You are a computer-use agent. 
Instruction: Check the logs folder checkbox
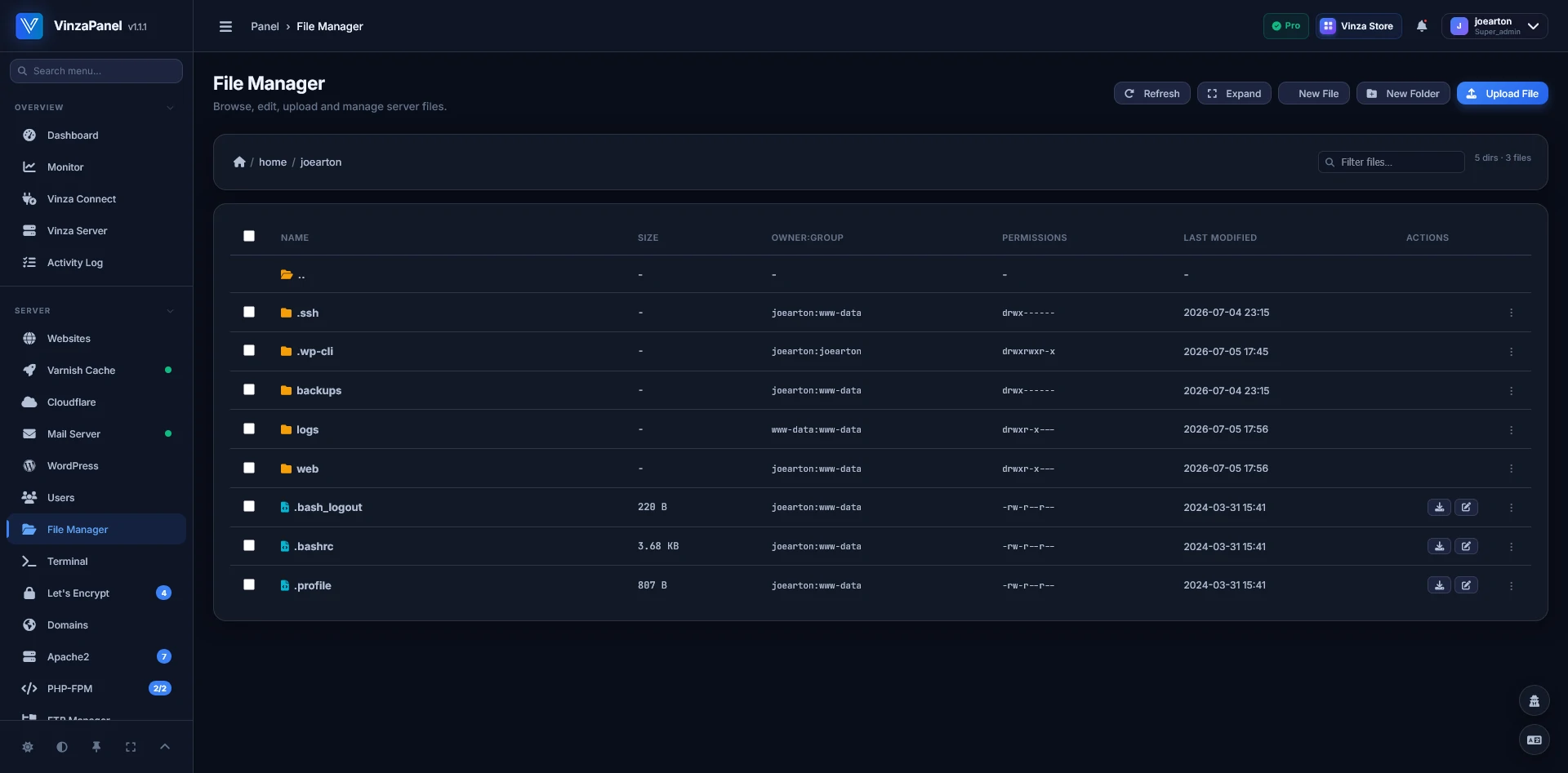249,429
